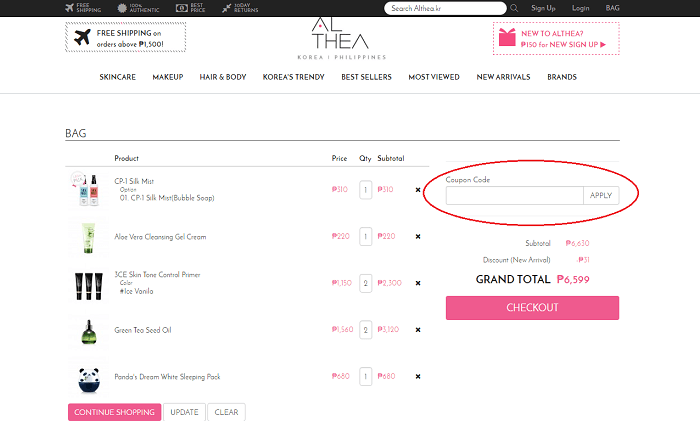Image resolution: width=700 pixels, height=421 pixels.
Task: Click the NEW SIGN UP promo banner
Action: pyautogui.click(x=556, y=38)
